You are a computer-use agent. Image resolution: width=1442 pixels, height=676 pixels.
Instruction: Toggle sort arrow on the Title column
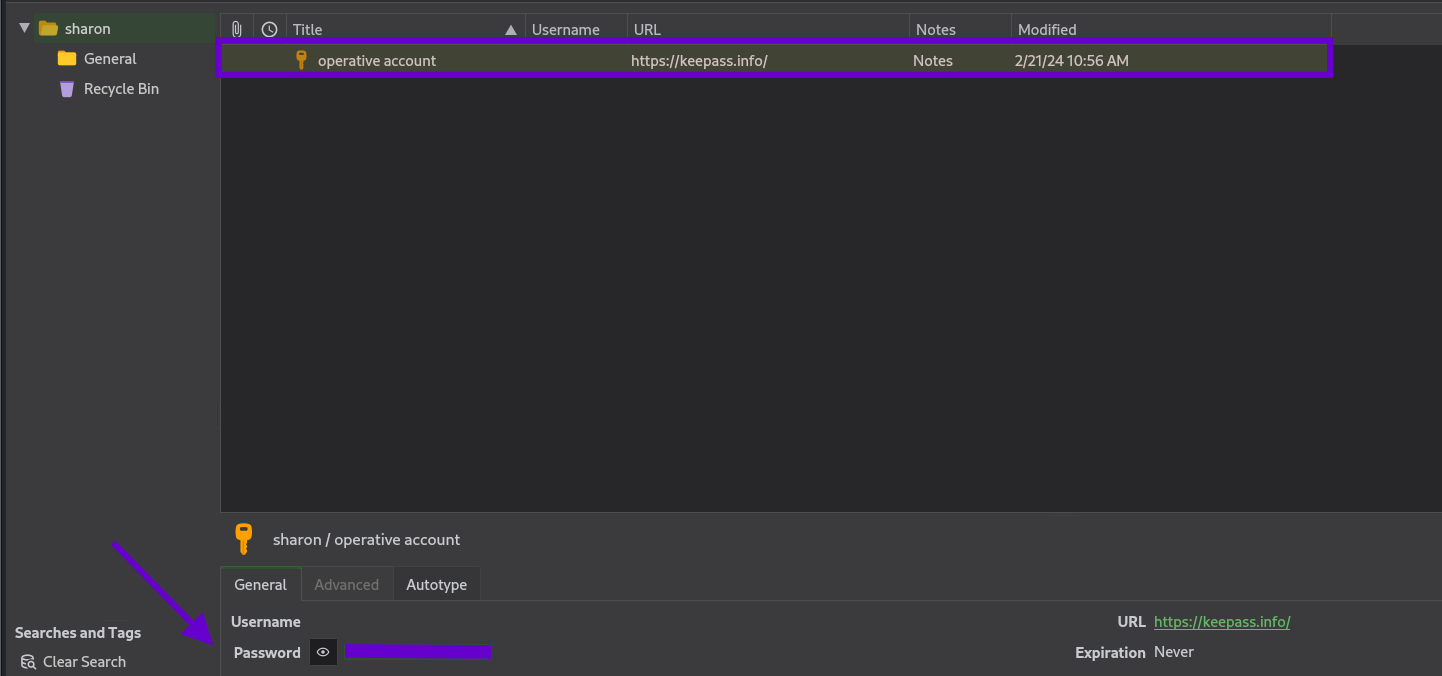(511, 29)
